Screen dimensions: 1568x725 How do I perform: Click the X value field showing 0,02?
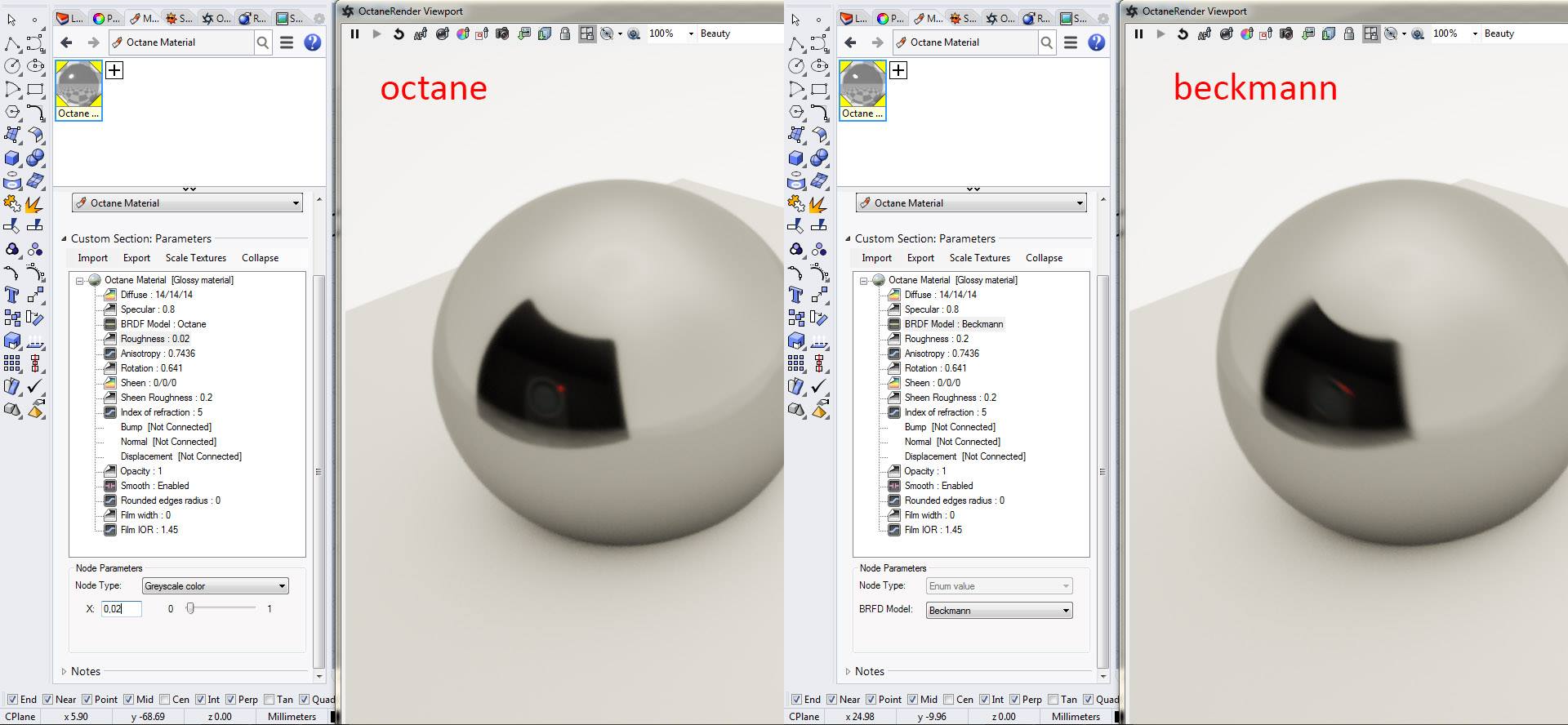pyautogui.click(x=122, y=609)
